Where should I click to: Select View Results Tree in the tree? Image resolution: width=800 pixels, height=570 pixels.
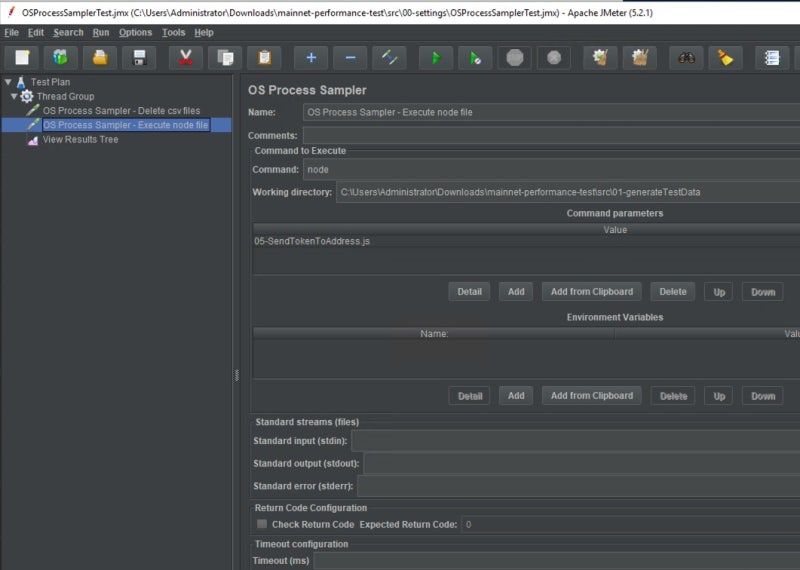coord(81,139)
